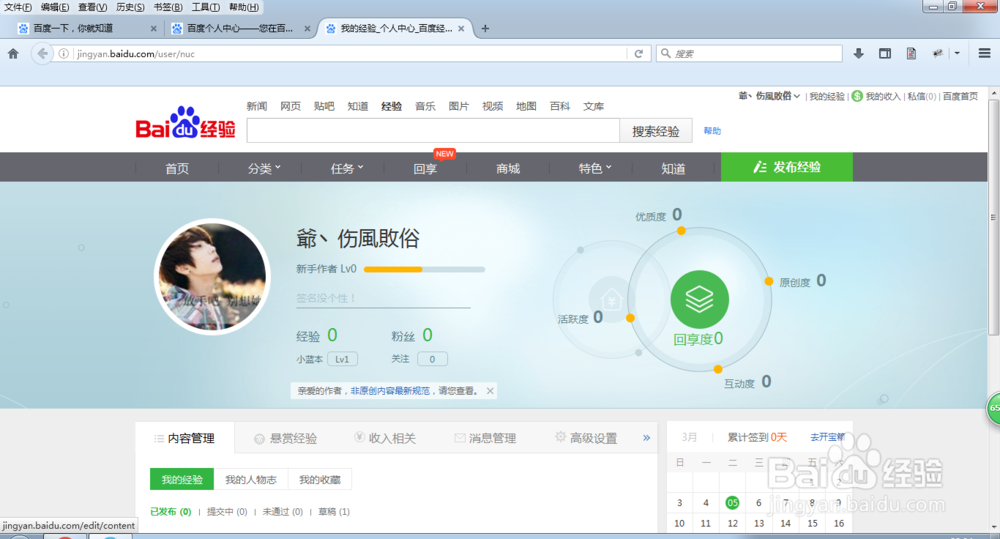
Task: Click the browser URL address field
Action: tap(351, 54)
